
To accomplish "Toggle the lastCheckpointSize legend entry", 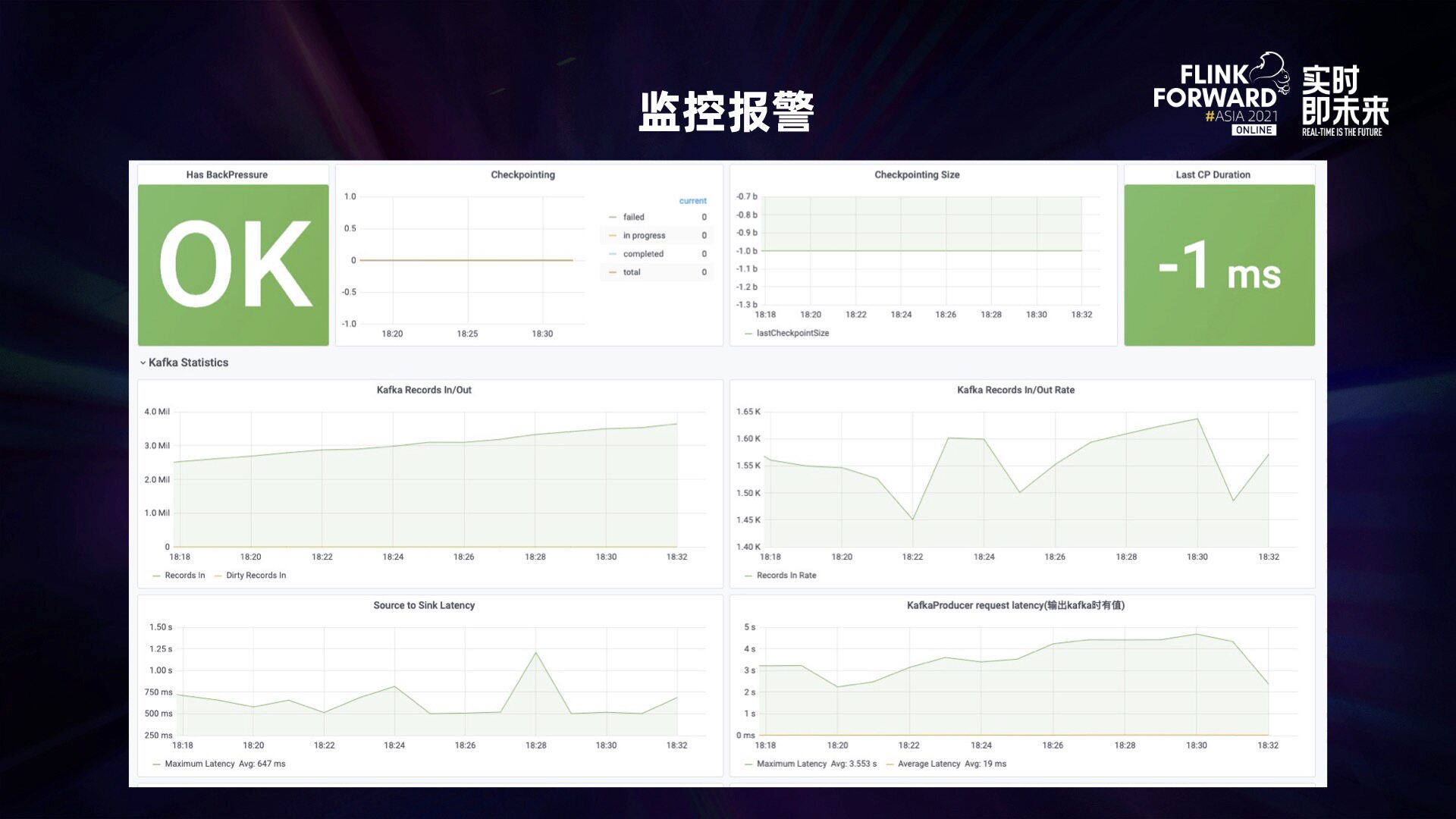I will click(792, 334).
